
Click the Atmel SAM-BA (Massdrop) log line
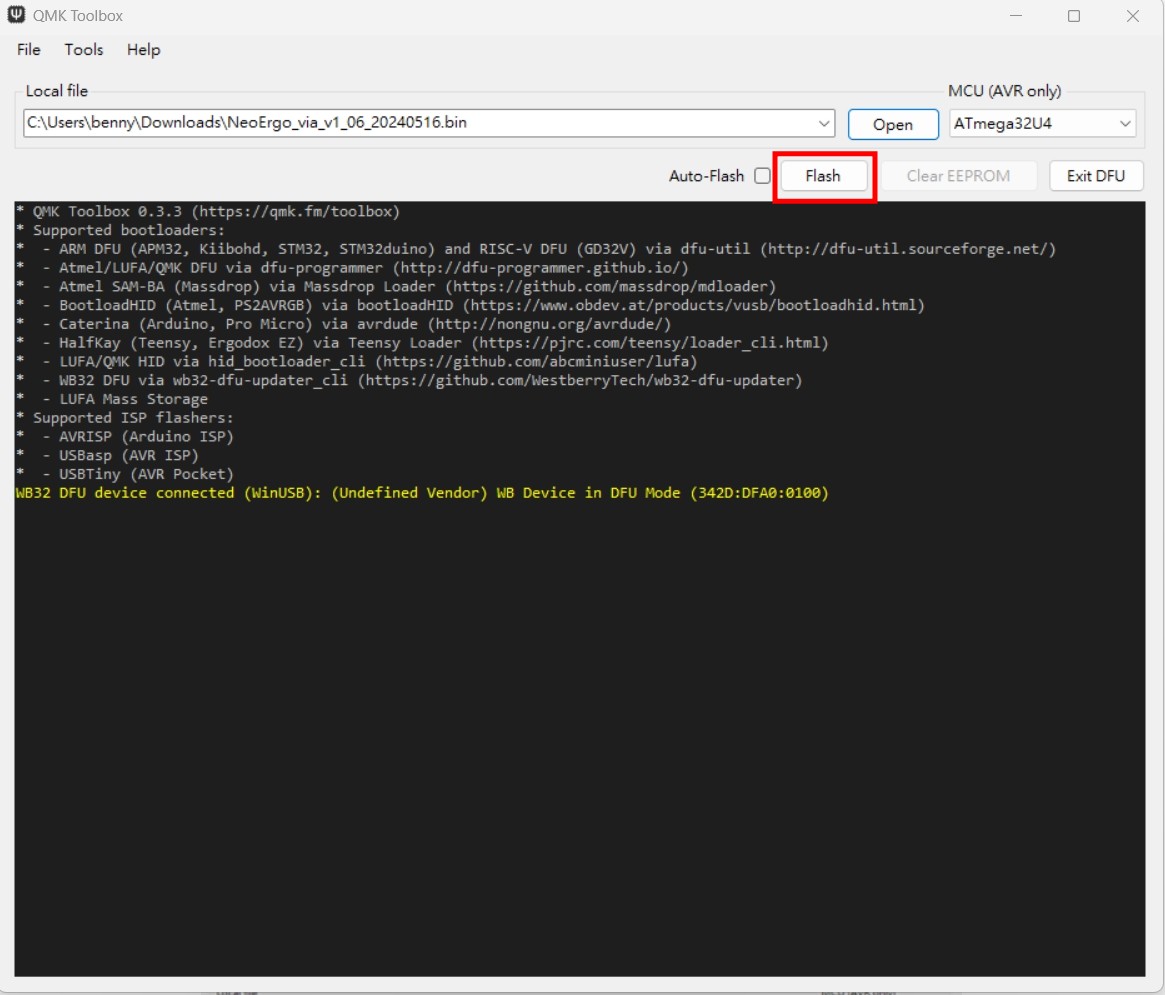[x=396, y=286]
